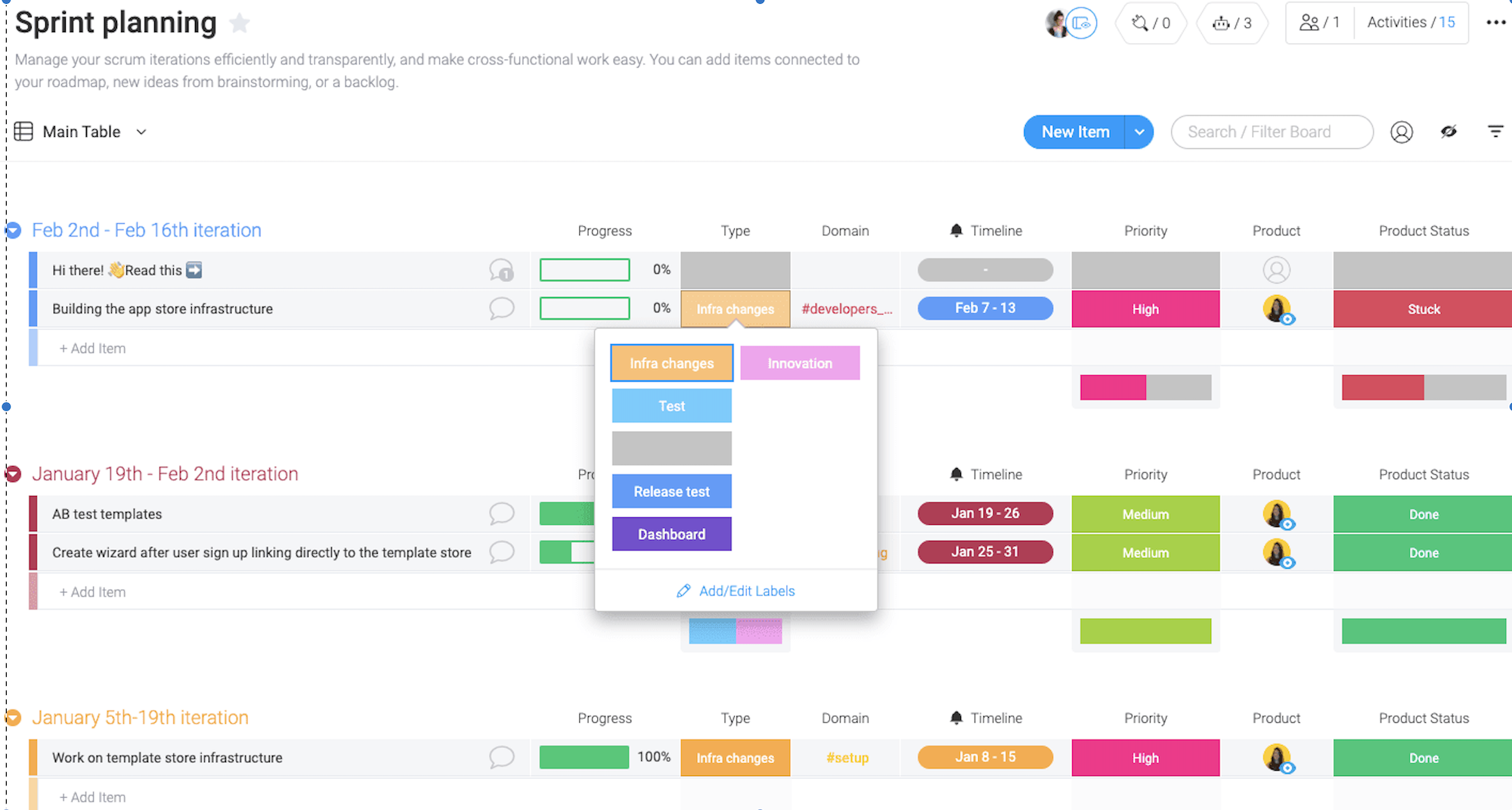Select Infra changes label in popup
The height and width of the screenshot is (810, 1512).
click(x=671, y=363)
